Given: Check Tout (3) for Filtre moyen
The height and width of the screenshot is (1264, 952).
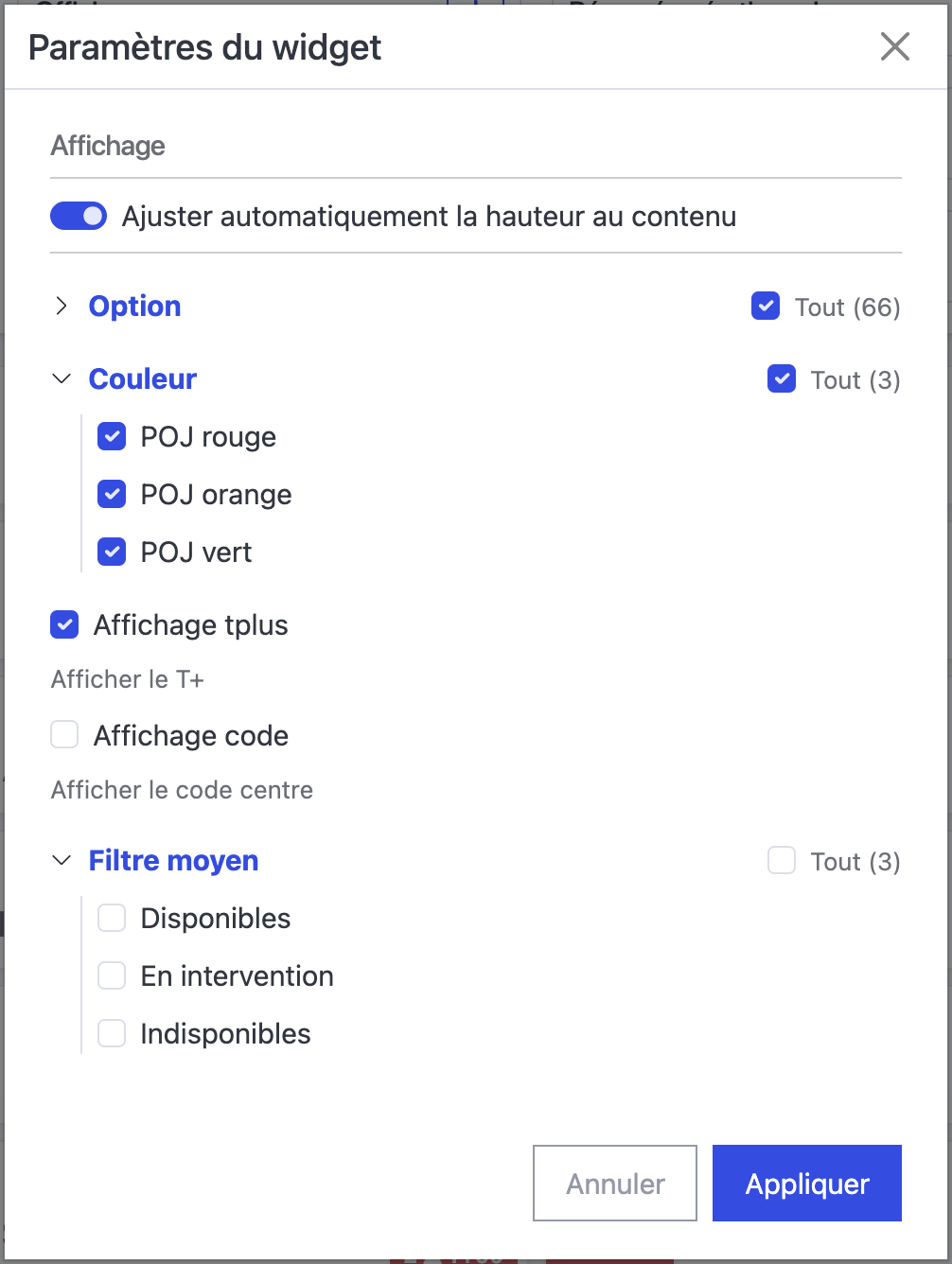Looking at the screenshot, I should point(782,861).
